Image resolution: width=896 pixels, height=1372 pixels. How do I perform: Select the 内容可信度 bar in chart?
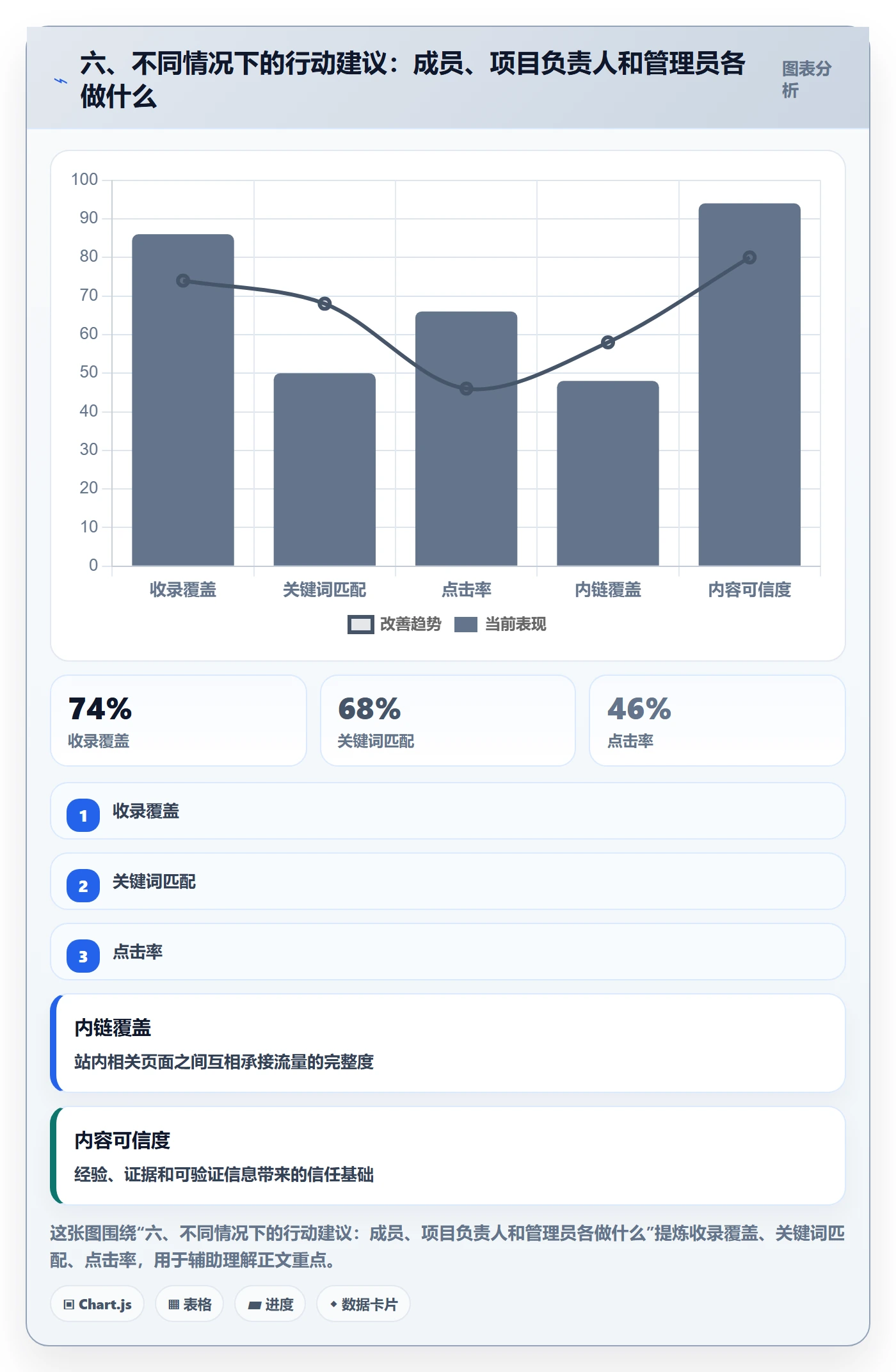click(x=749, y=385)
